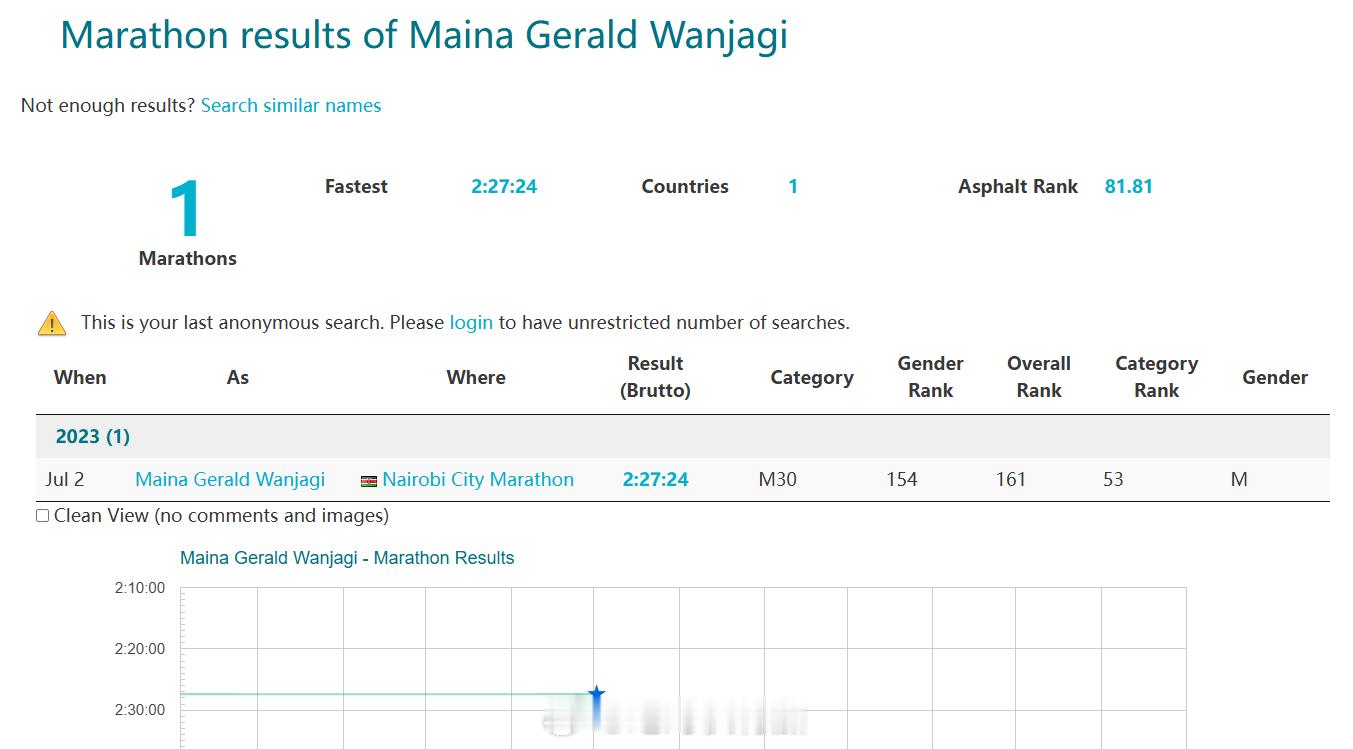This screenshot has height=749, width=1353.
Task: Sort by the Overall Rank column header
Action: [1039, 377]
